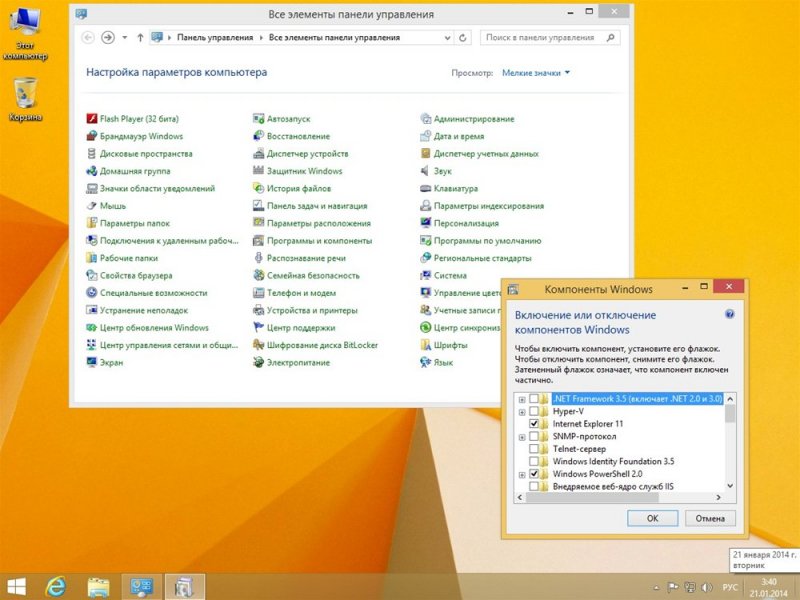This screenshot has height=600, width=800.
Task: Open recent locations dropdown beside forward button
Action: pyautogui.click(x=124, y=37)
